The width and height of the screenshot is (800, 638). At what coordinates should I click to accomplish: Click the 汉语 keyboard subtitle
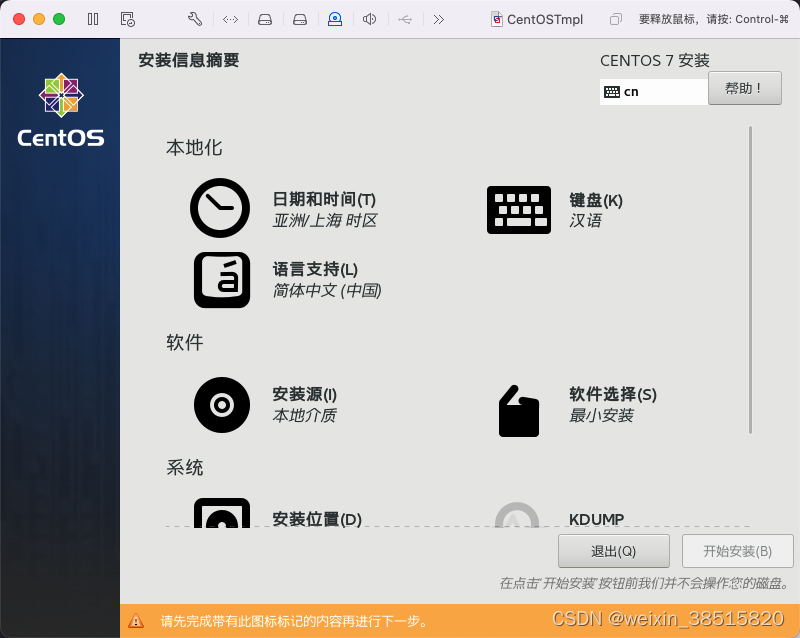pos(586,220)
